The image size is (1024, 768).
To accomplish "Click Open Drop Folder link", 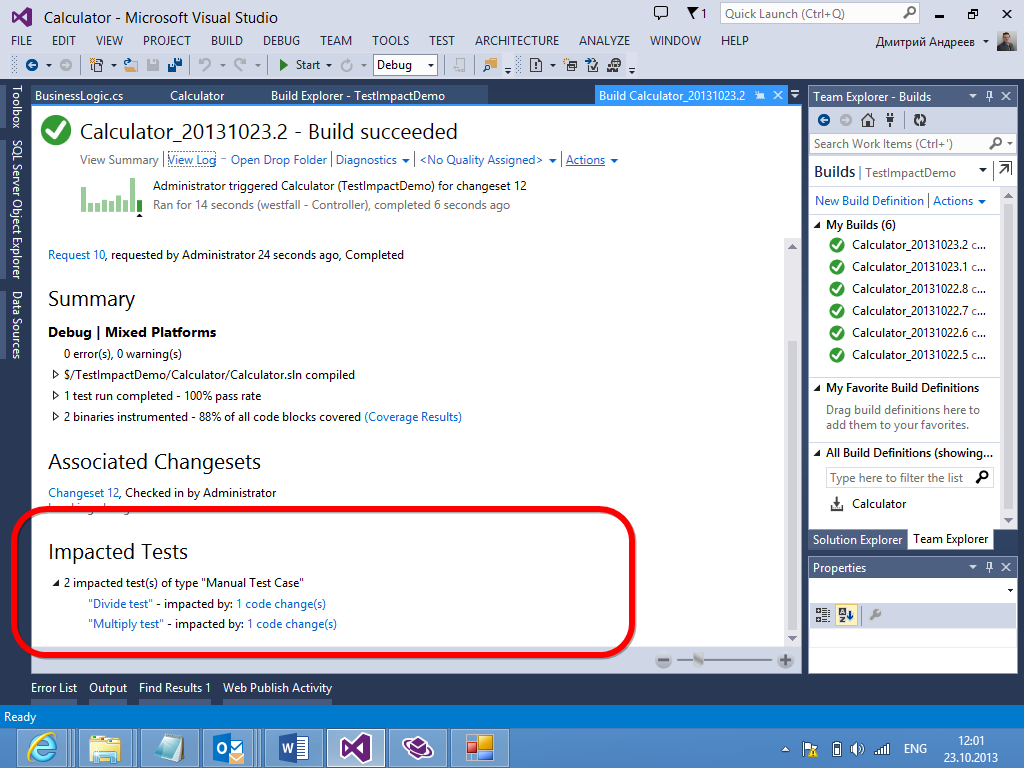I will click(x=279, y=160).
